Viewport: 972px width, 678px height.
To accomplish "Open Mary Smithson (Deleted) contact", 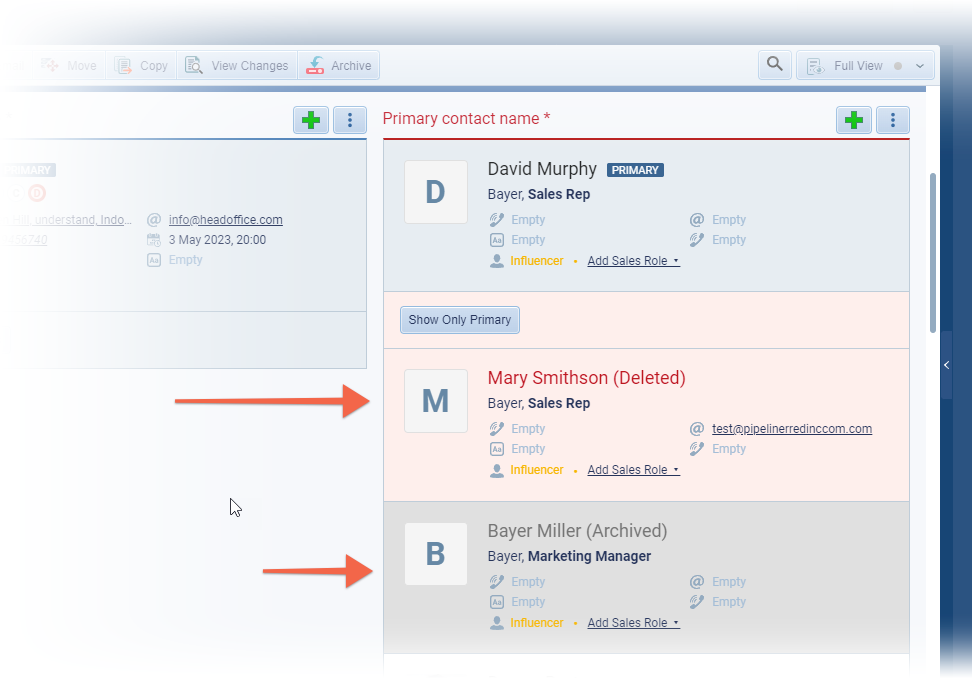I will pos(586,378).
